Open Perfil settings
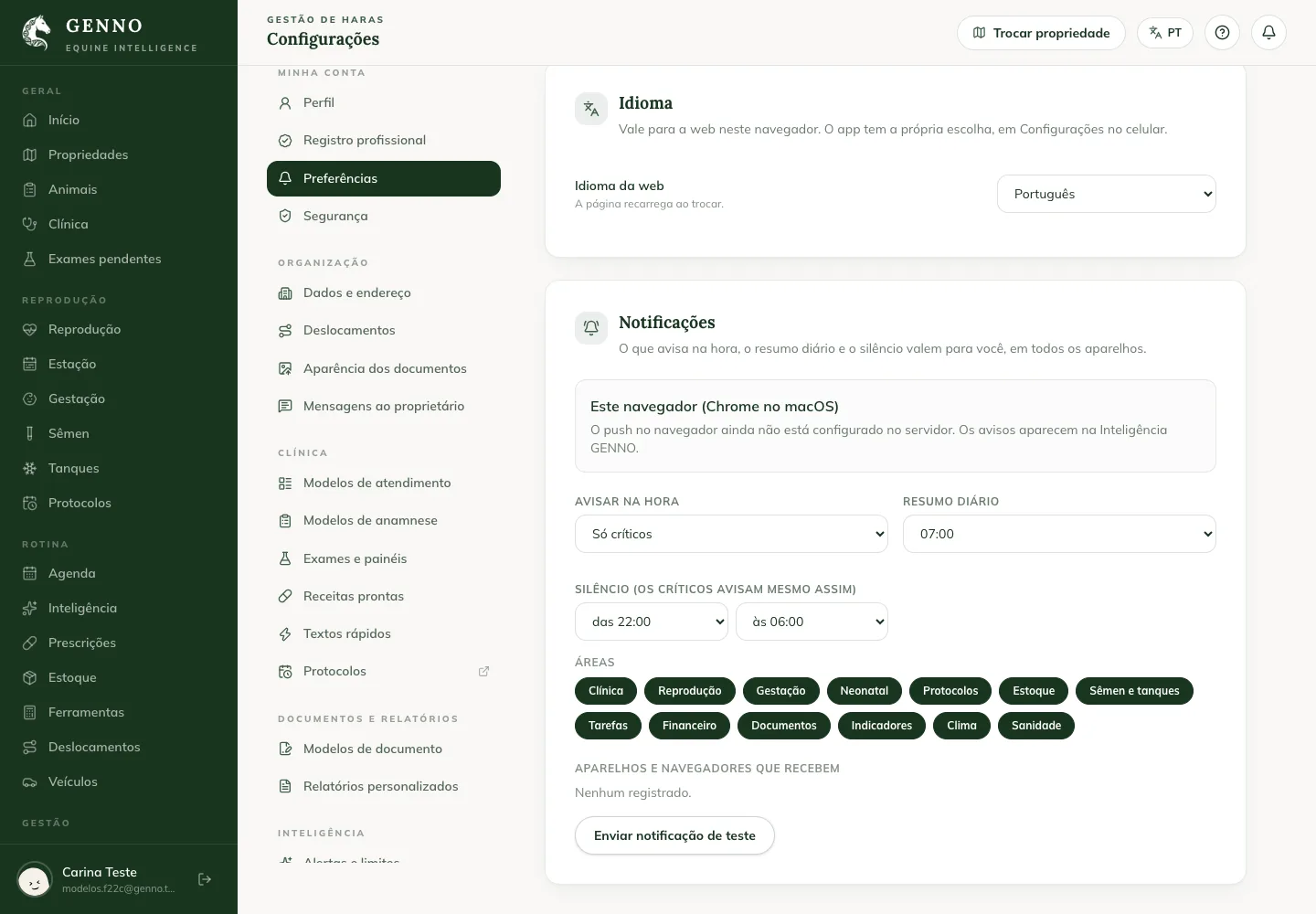Viewport: 1316px width, 914px height. tap(384, 103)
